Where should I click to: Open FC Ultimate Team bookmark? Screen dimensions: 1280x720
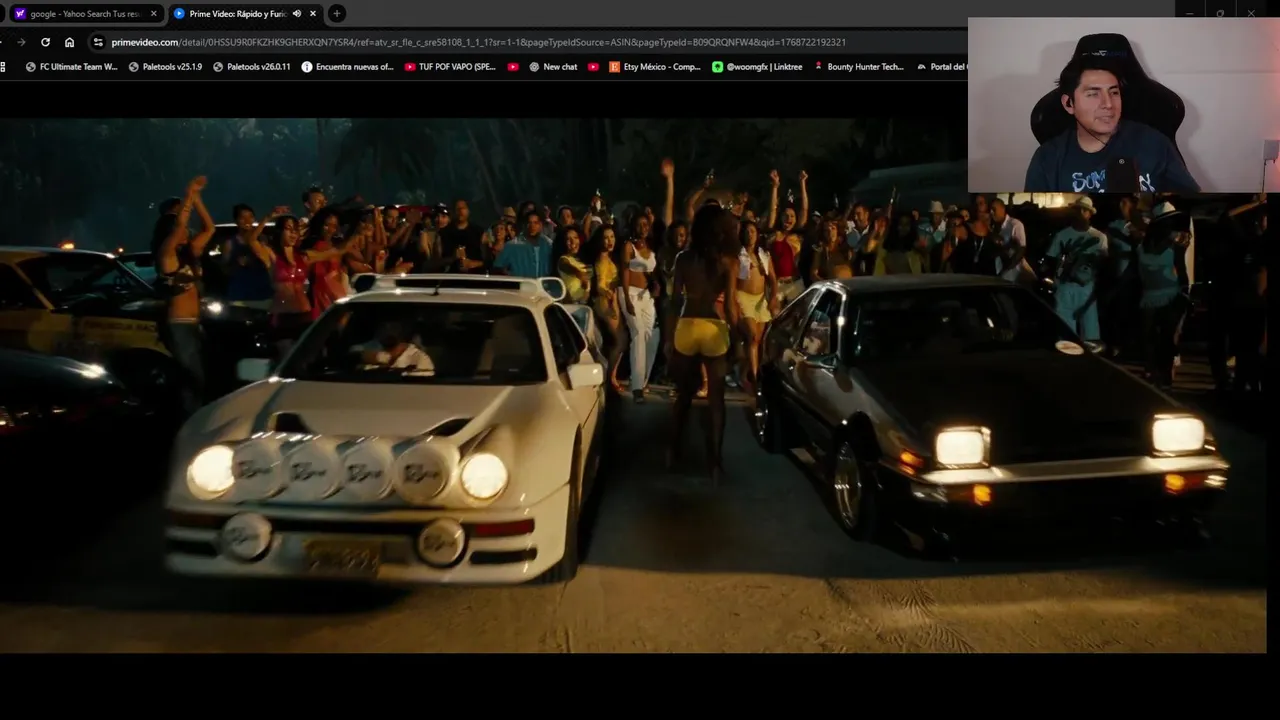pos(71,67)
